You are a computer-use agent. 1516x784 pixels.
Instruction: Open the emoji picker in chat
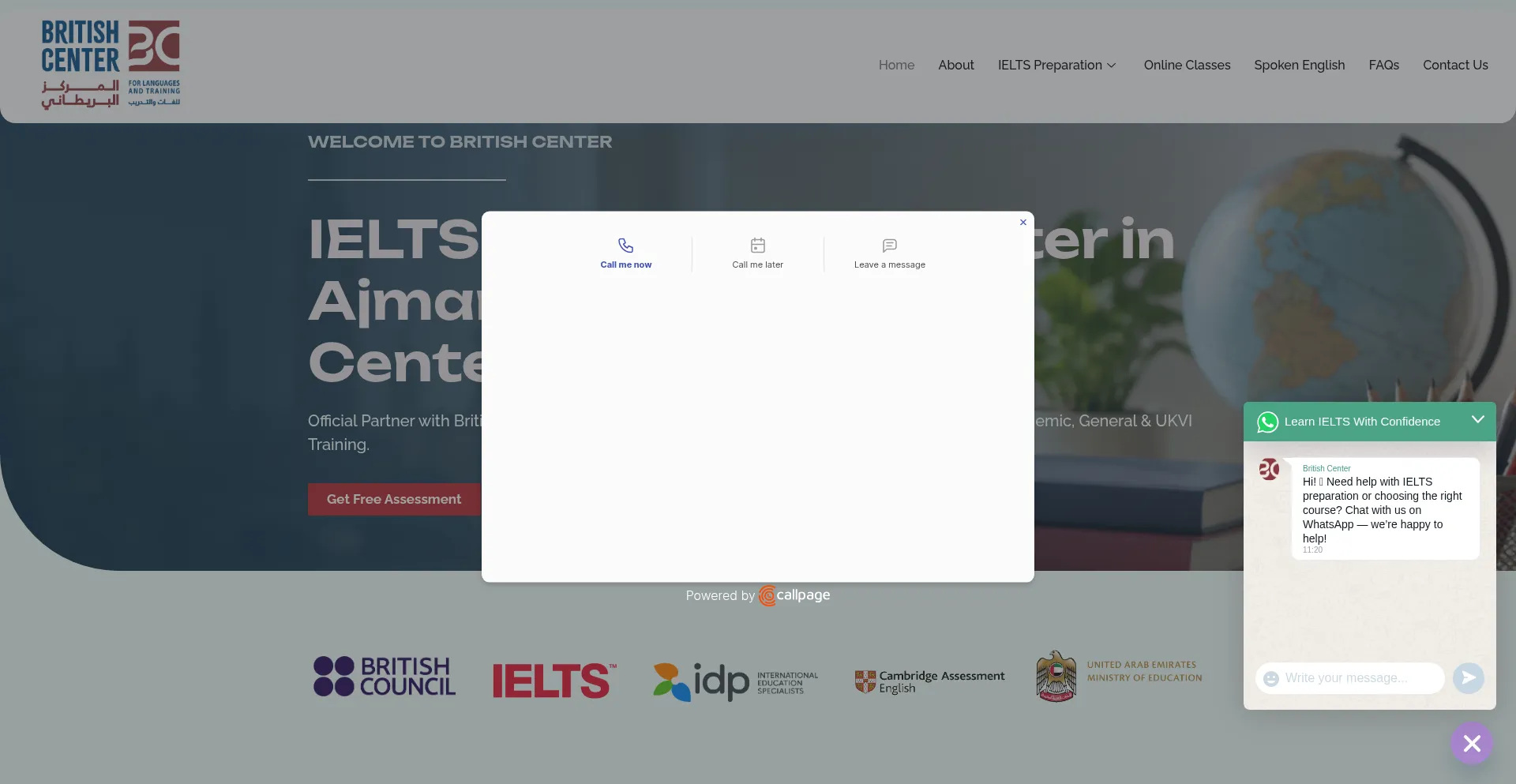(1271, 678)
